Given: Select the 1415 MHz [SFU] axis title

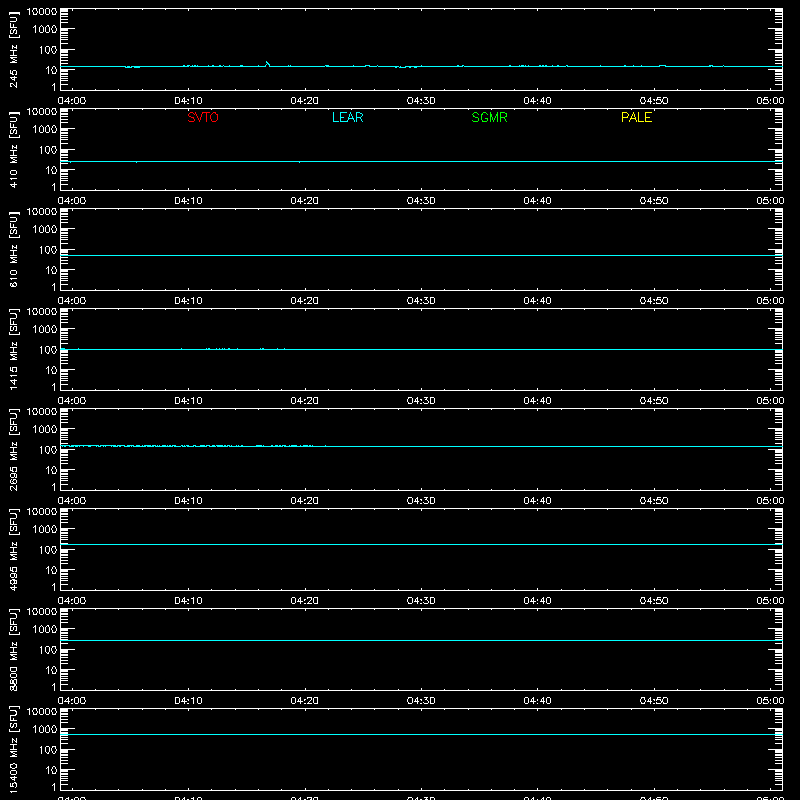Looking at the screenshot, I should tap(13, 349).
